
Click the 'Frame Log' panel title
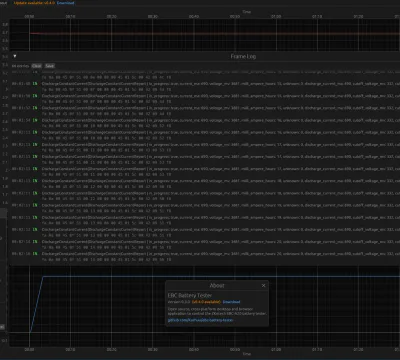243,56
